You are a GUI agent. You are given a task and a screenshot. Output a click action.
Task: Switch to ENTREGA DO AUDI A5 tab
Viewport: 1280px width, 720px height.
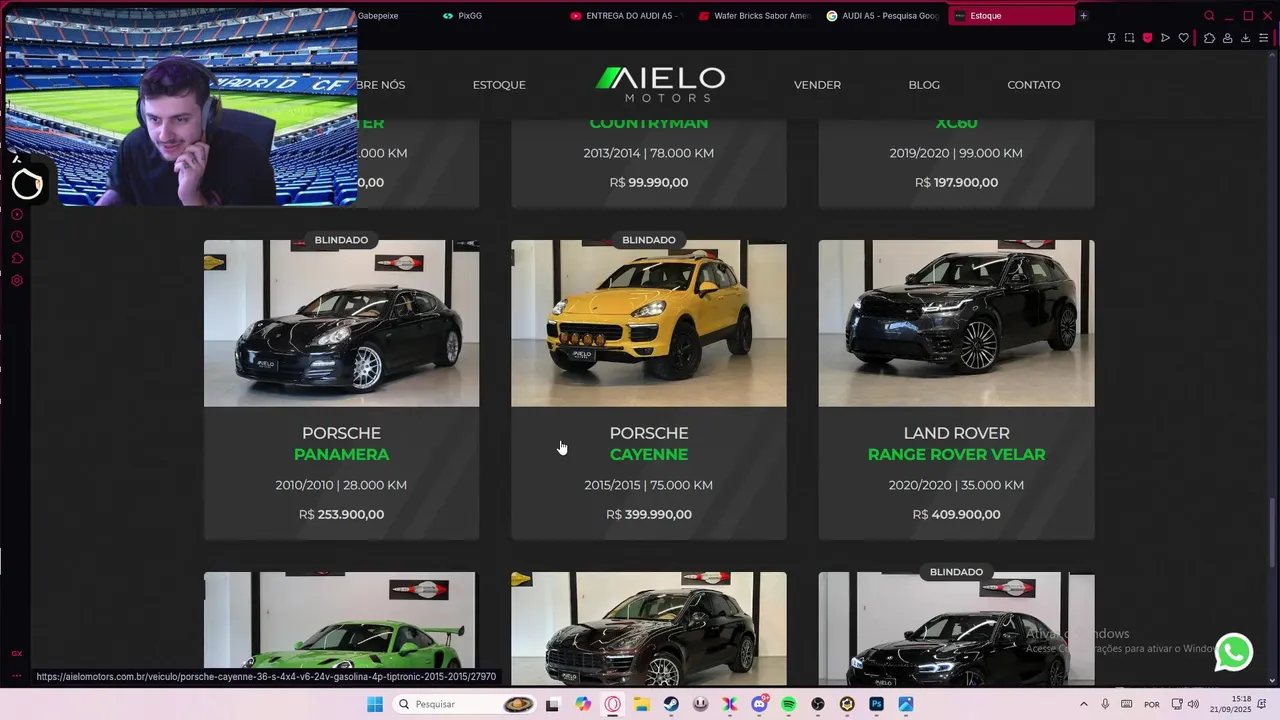pos(626,15)
